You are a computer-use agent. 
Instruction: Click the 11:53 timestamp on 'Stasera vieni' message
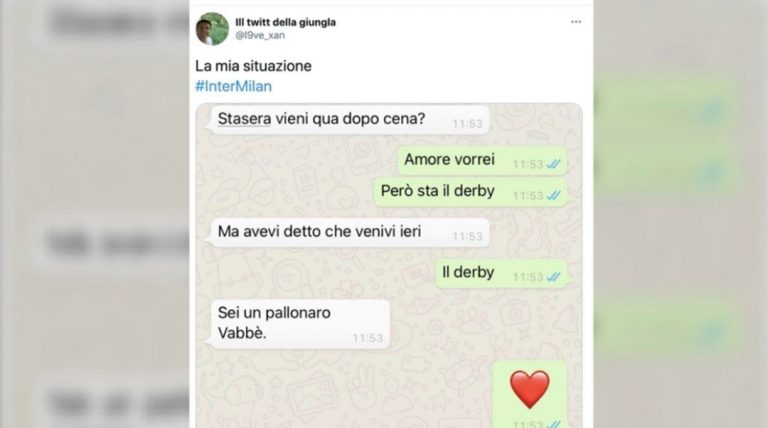(467, 124)
